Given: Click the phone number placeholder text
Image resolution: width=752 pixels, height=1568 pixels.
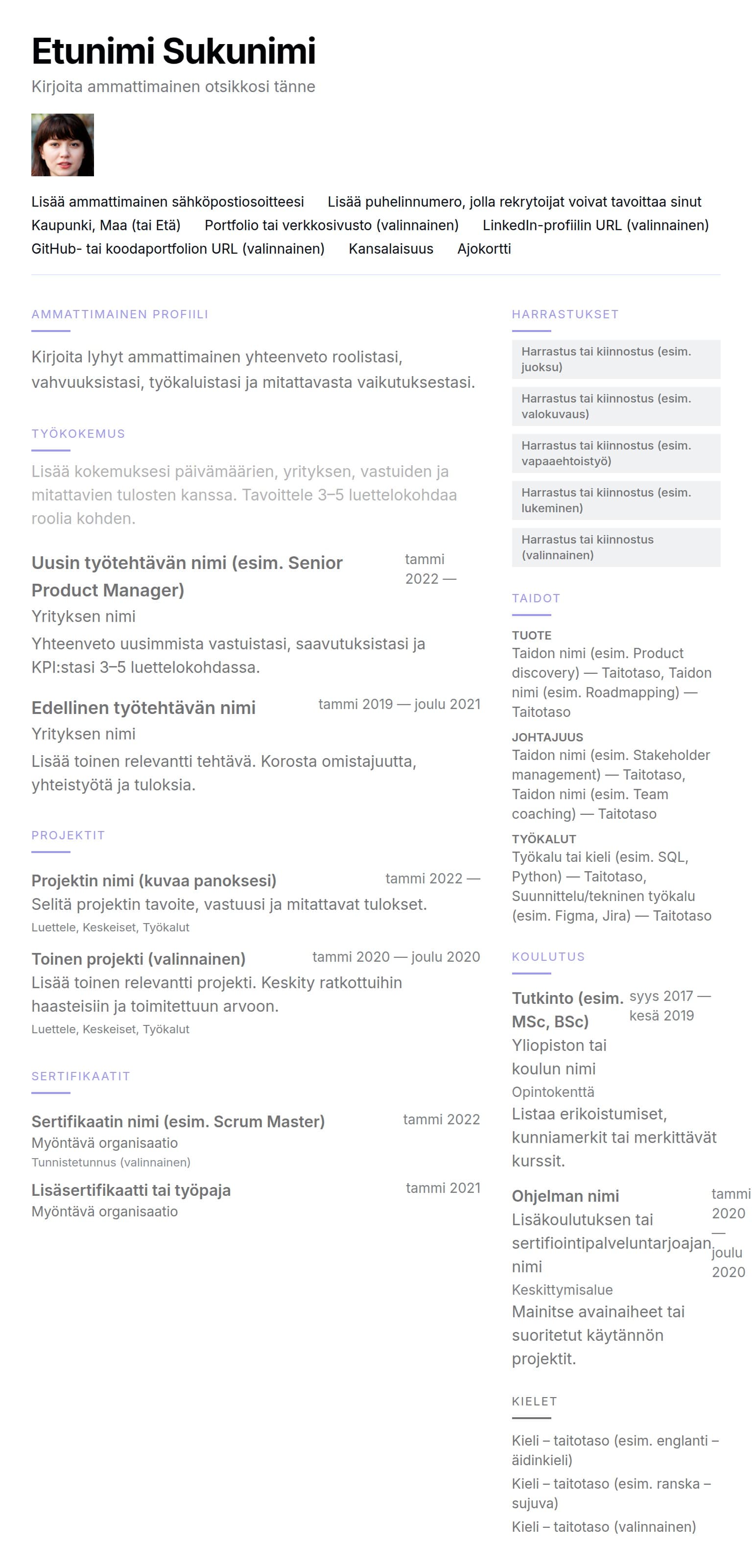Looking at the screenshot, I should pyautogui.click(x=514, y=201).
